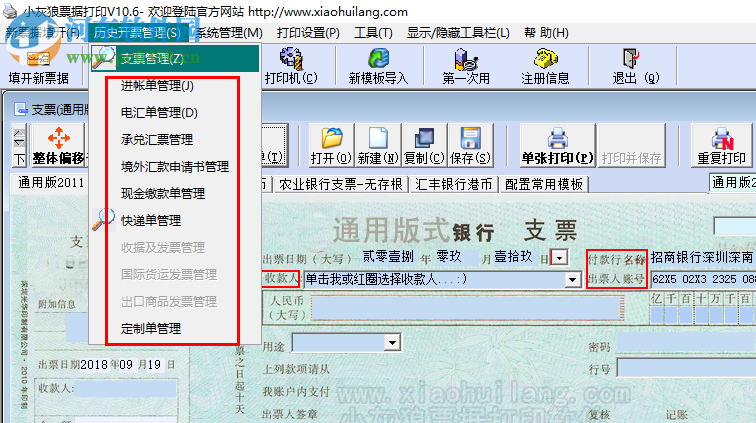Click the 行号 input field
Image resolution: width=756 pixels, height=423 pixels.
coord(686,368)
